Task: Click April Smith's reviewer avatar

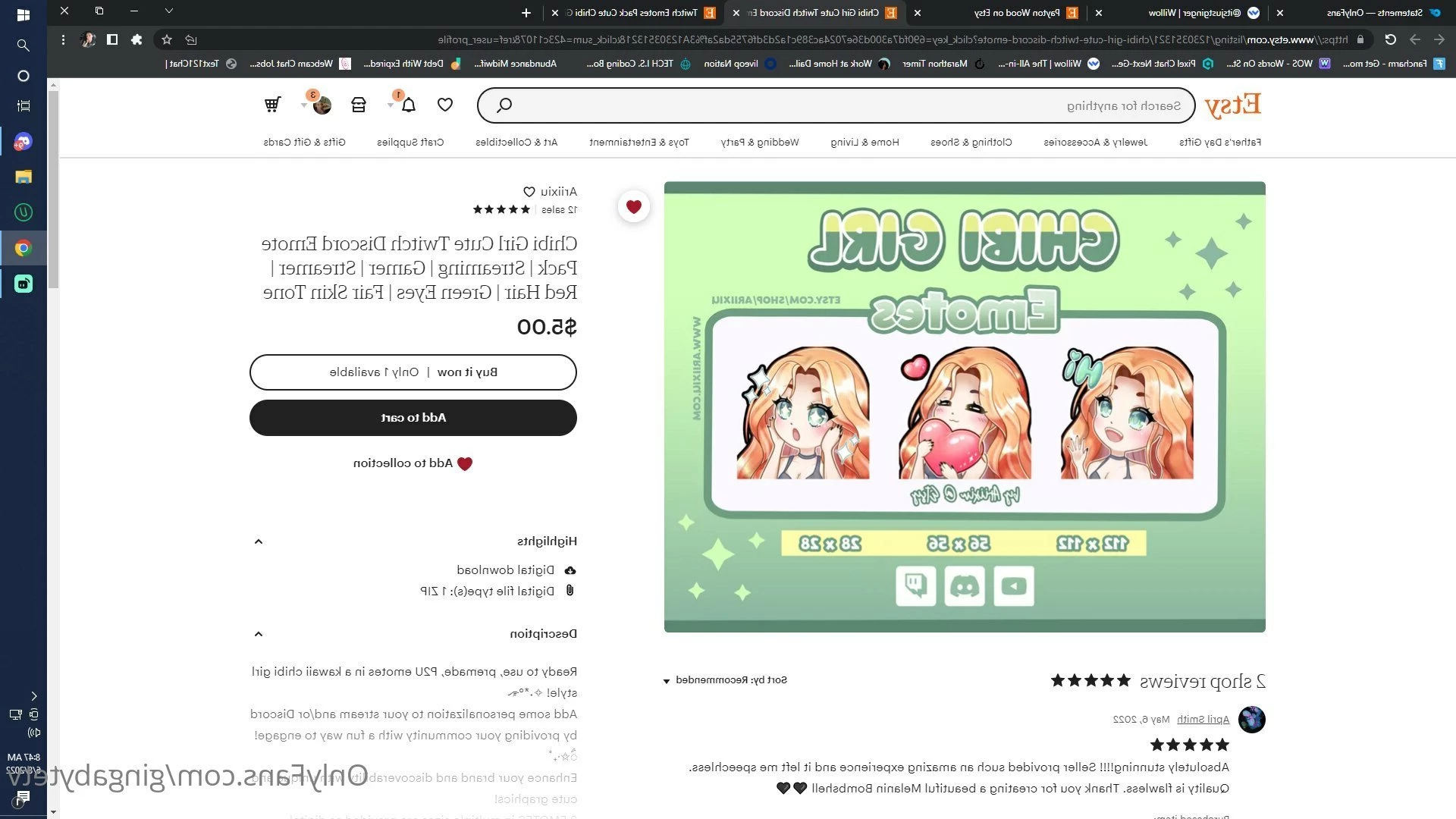Action: tap(1252, 719)
